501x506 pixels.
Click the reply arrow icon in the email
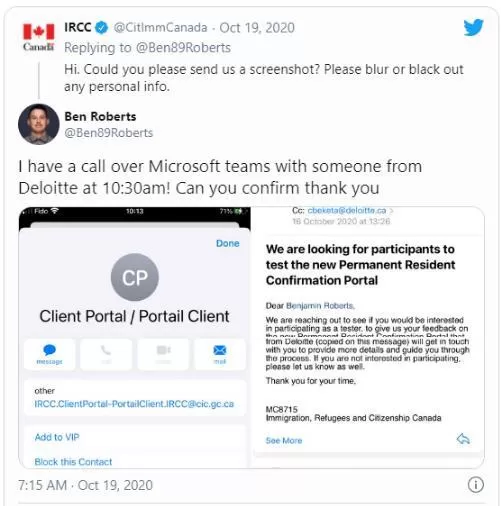tap(463, 439)
